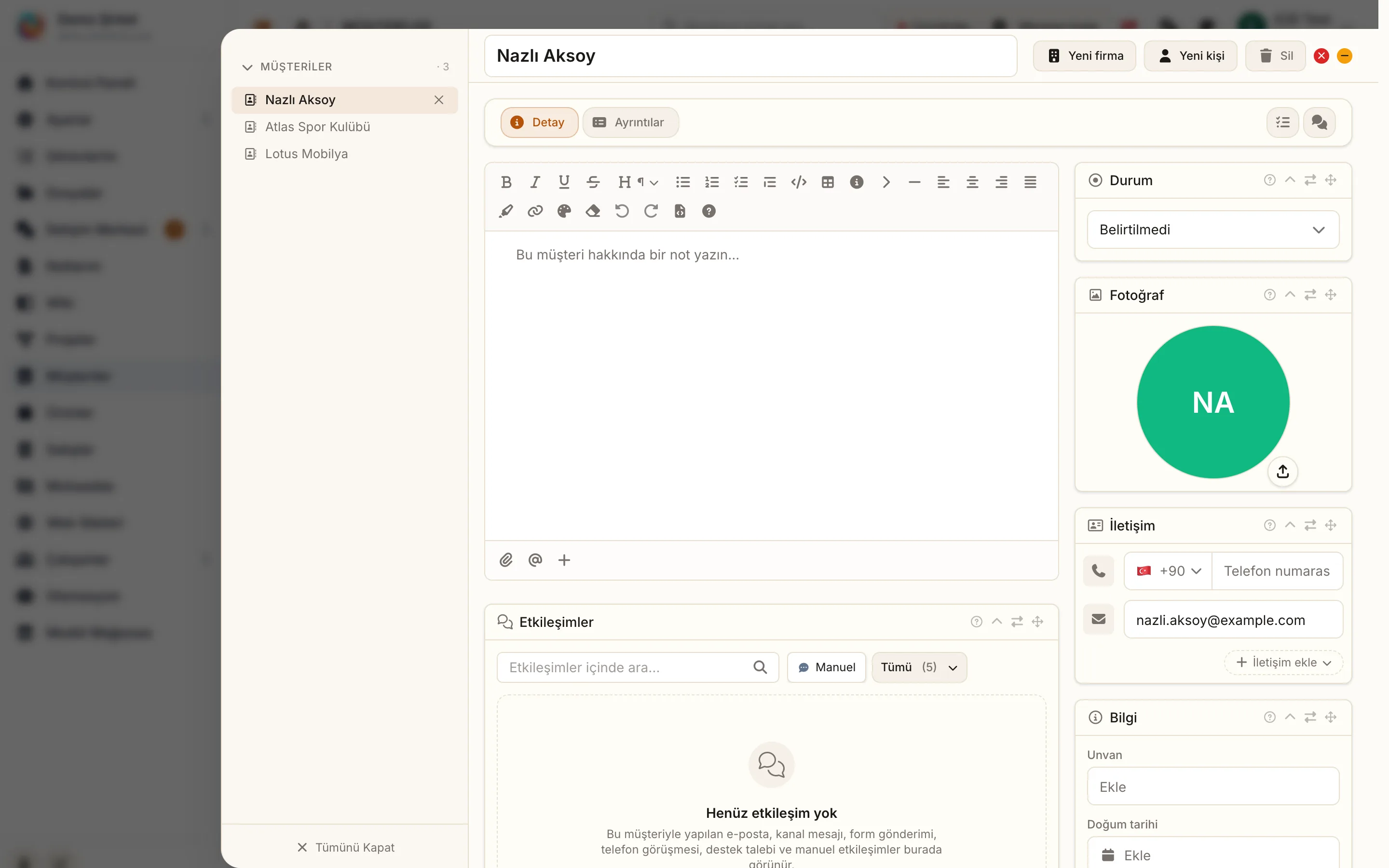Click the Unvan Ekle field
Screen dimensions: 1389x868
click(x=1213, y=787)
